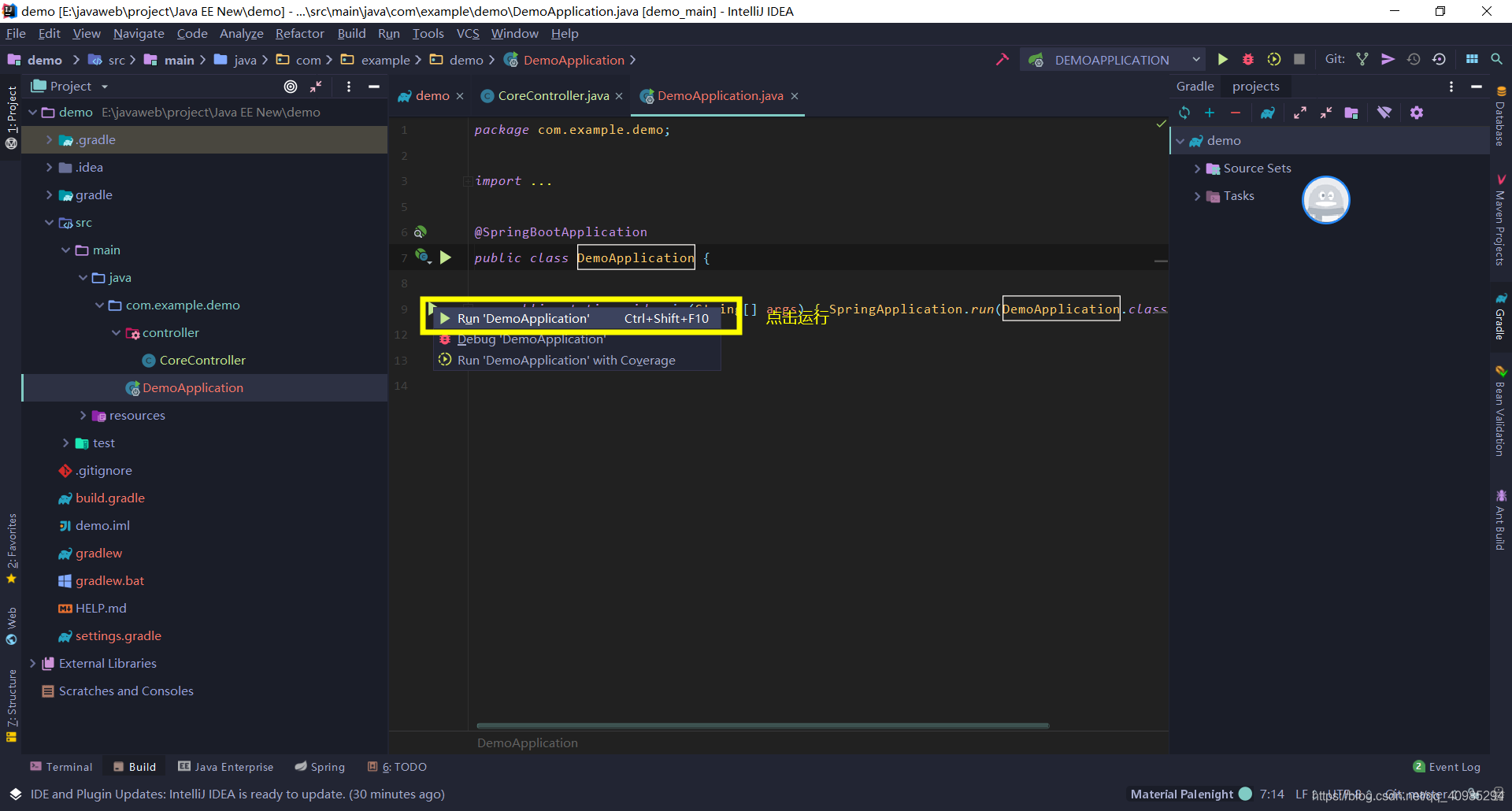Click the Build hammer icon
Viewport: 1512px width, 811px height.
[x=1002, y=60]
